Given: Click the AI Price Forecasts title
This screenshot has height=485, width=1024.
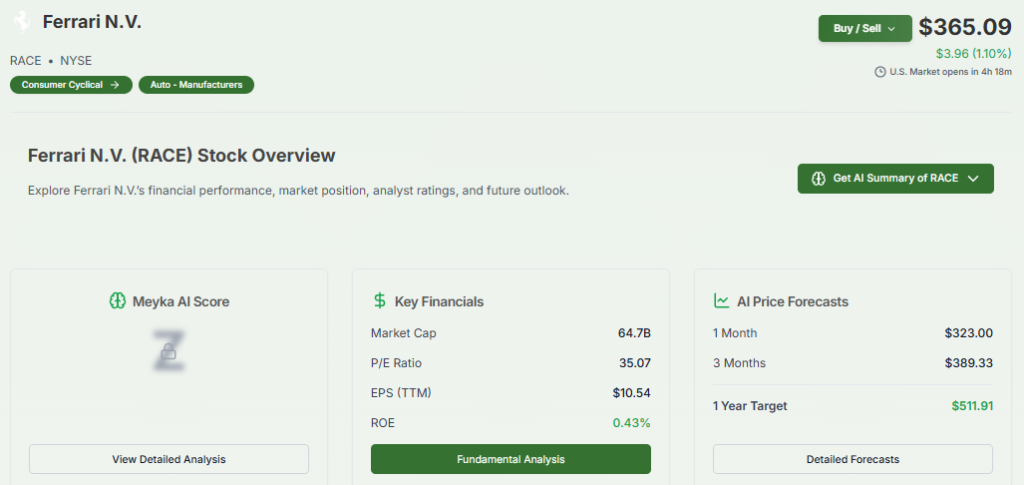Looking at the screenshot, I should pyautogui.click(x=793, y=302).
